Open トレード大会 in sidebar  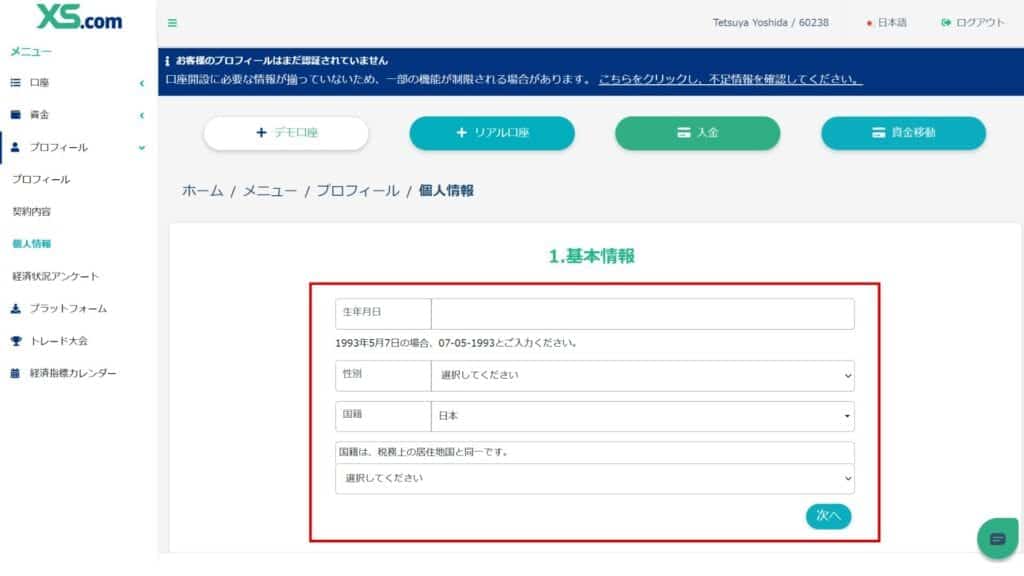(x=59, y=341)
